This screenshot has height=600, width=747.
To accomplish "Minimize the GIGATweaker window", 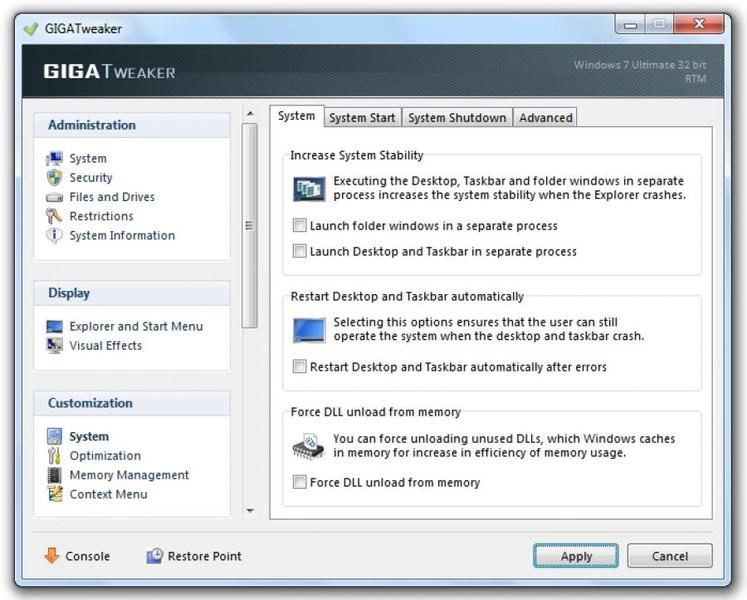I will [x=630, y=24].
